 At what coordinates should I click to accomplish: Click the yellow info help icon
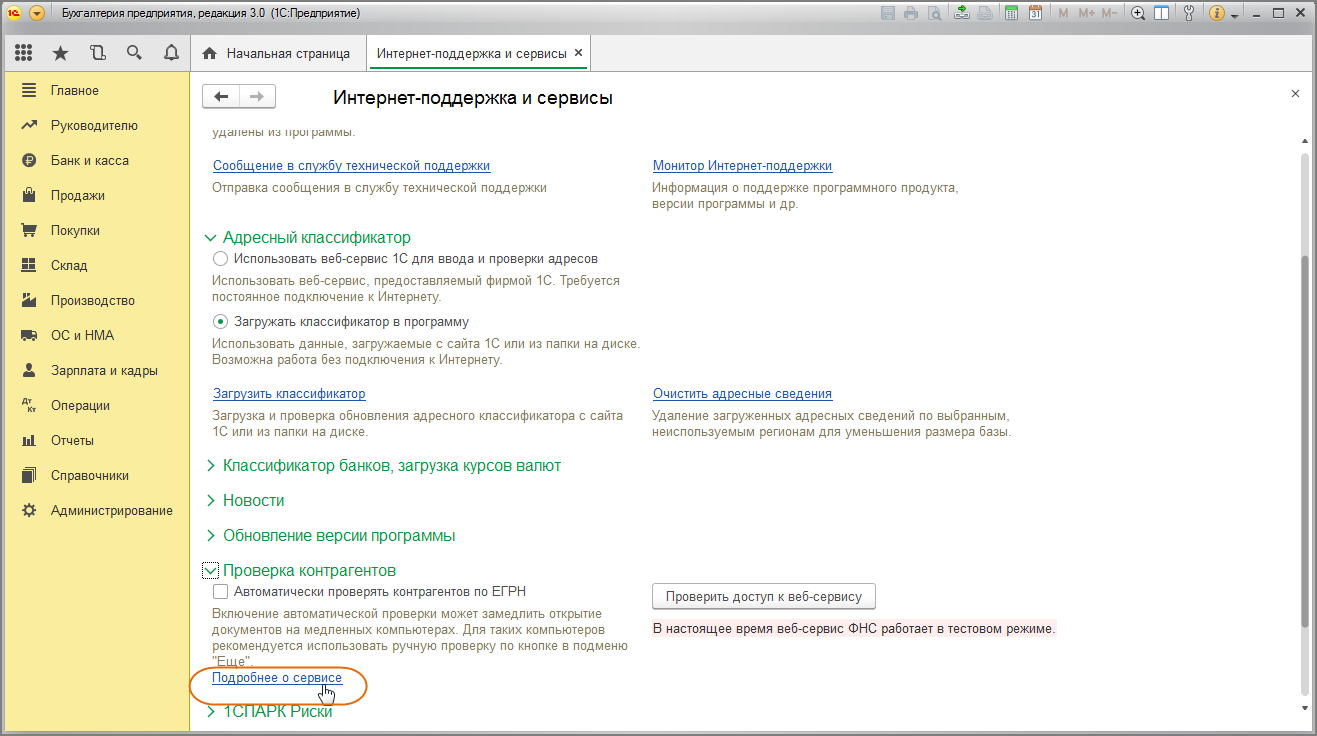coord(1217,14)
